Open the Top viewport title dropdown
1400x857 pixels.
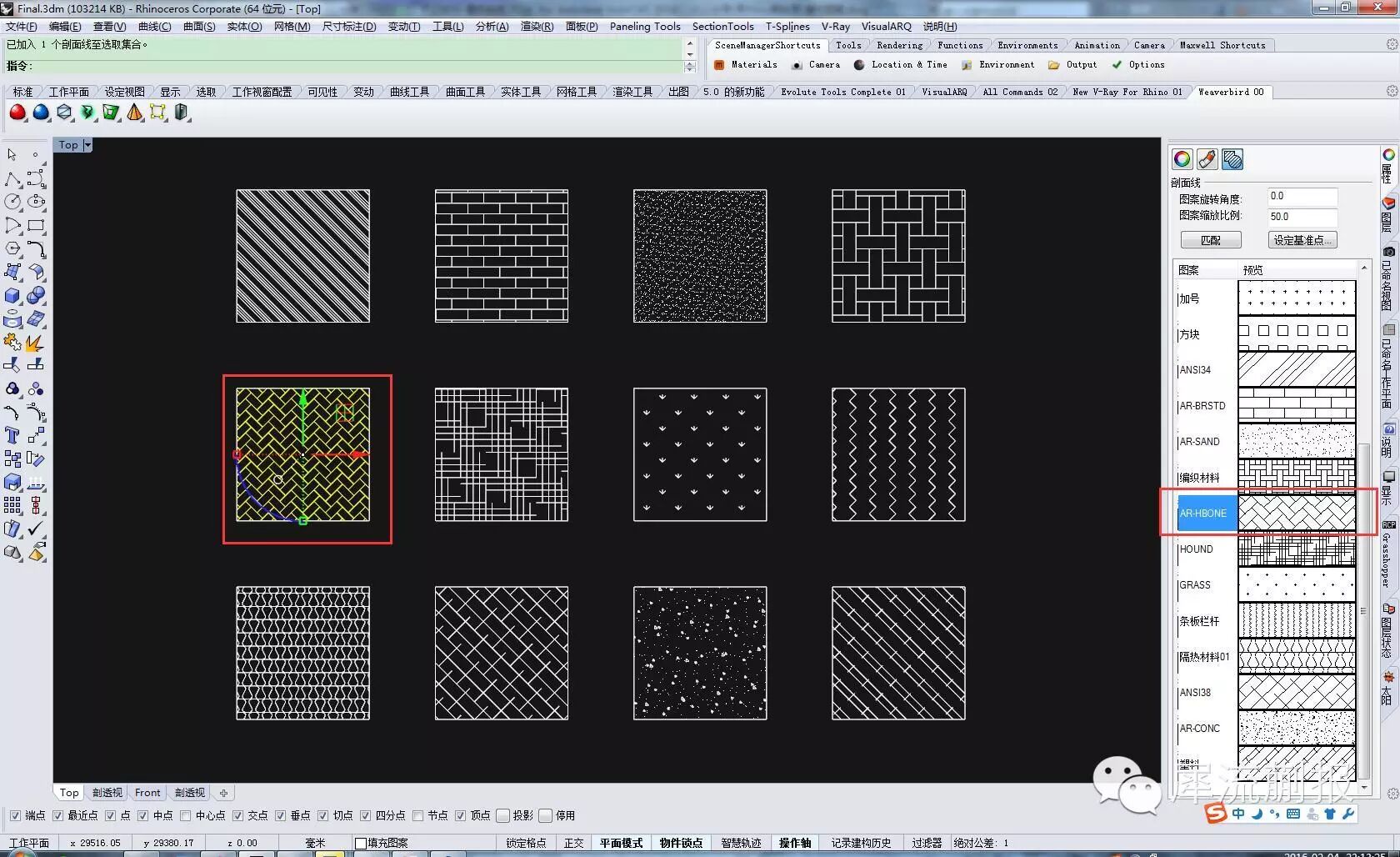(x=87, y=145)
